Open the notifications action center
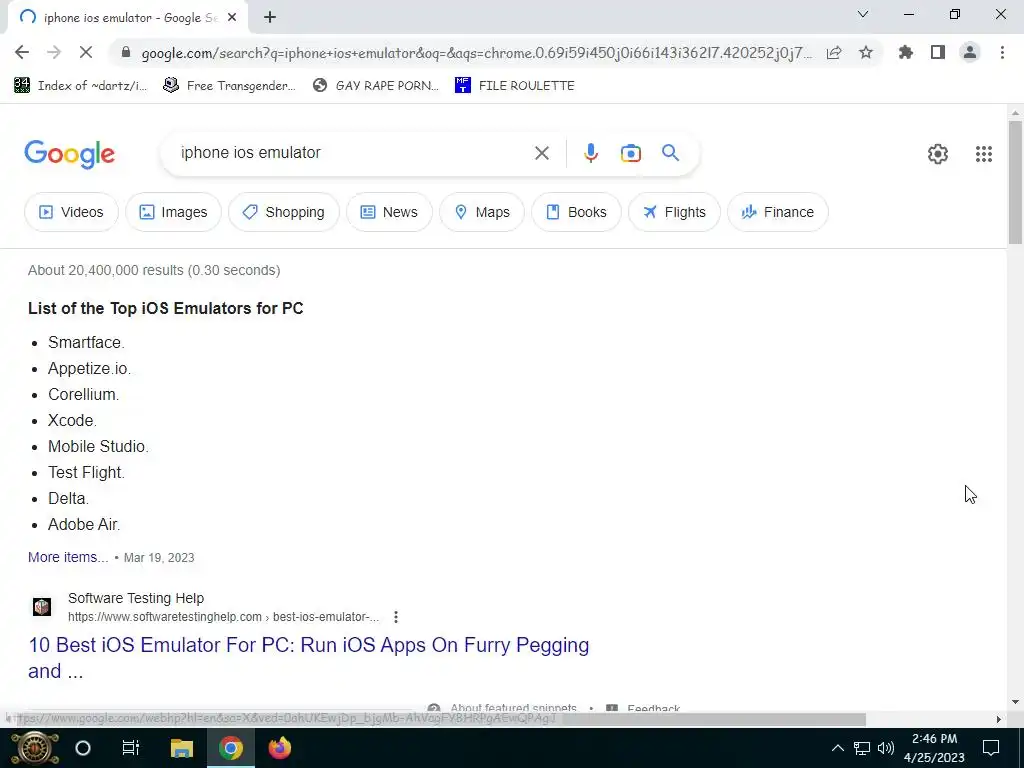1024x768 pixels. pos(991,748)
